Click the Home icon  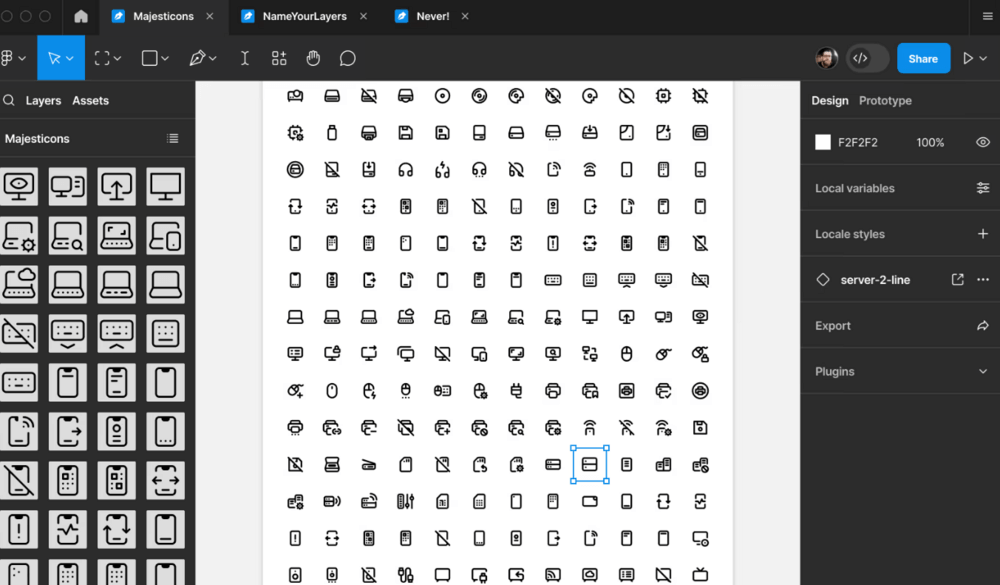click(x=81, y=17)
